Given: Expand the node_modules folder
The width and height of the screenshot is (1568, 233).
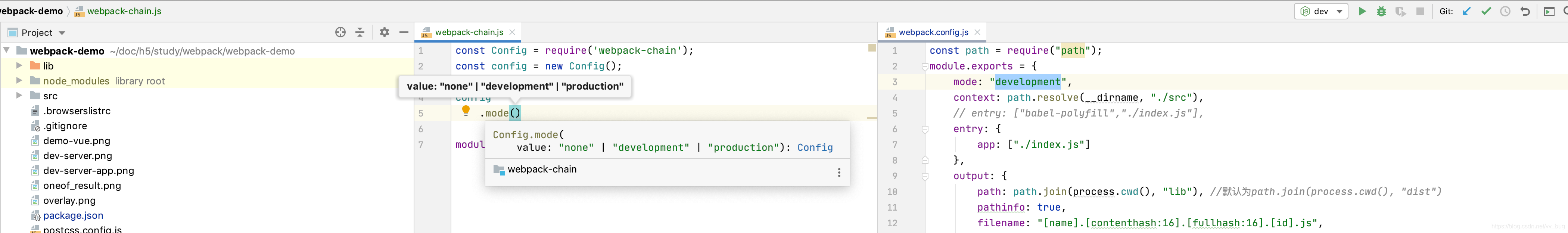Looking at the screenshot, I should click(19, 80).
